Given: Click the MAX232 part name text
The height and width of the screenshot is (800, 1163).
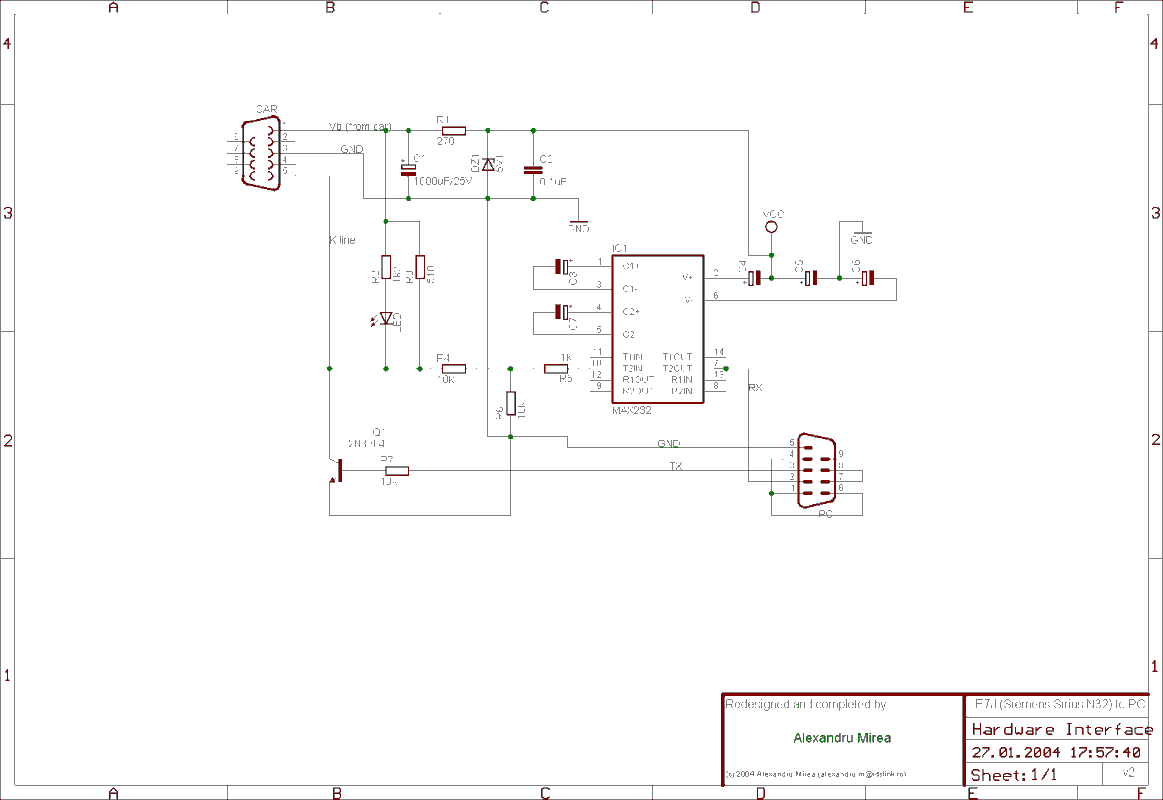Looking at the screenshot, I should coord(632,410).
